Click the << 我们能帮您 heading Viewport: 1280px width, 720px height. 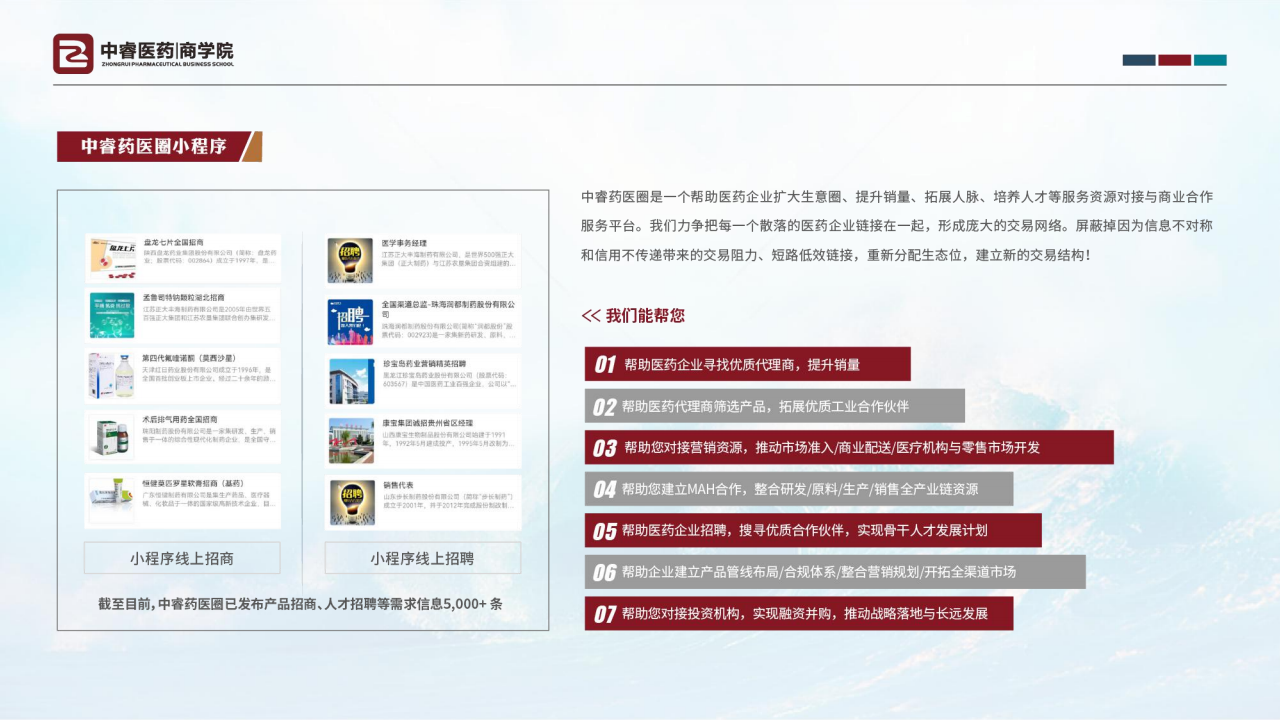coord(633,315)
